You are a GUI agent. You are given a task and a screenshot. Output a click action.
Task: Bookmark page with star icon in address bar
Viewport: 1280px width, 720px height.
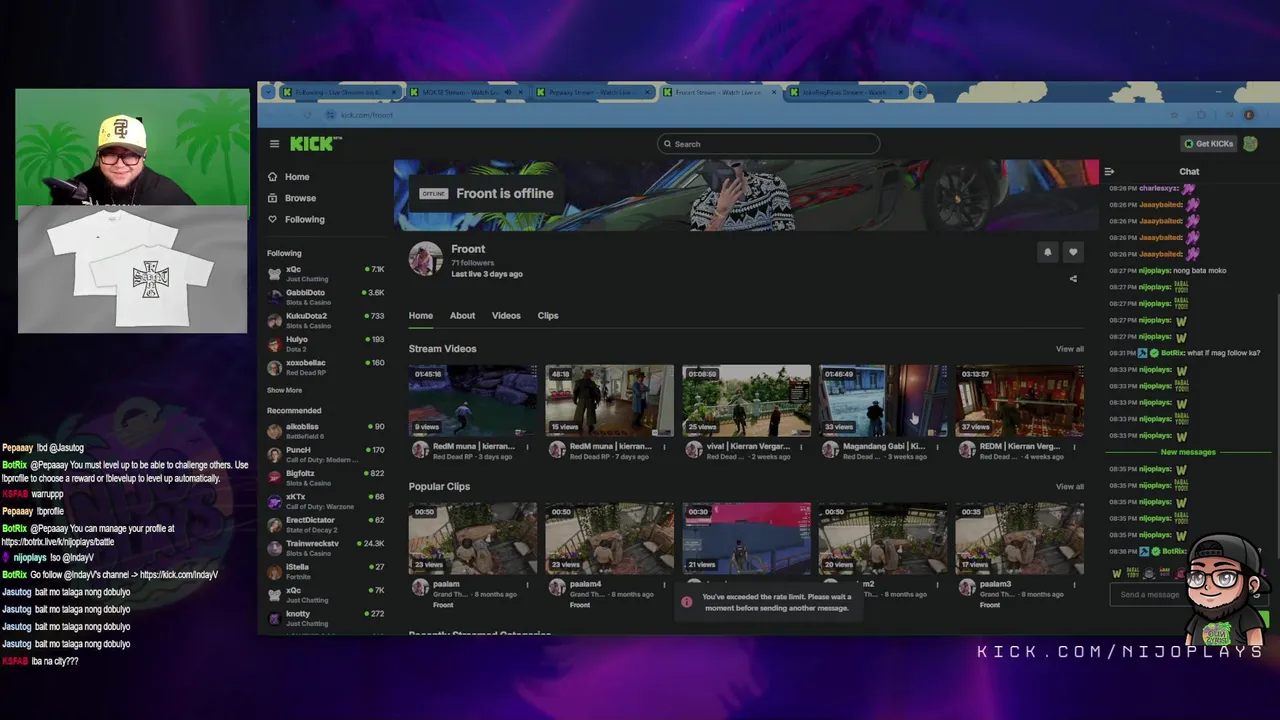[x=1174, y=115]
